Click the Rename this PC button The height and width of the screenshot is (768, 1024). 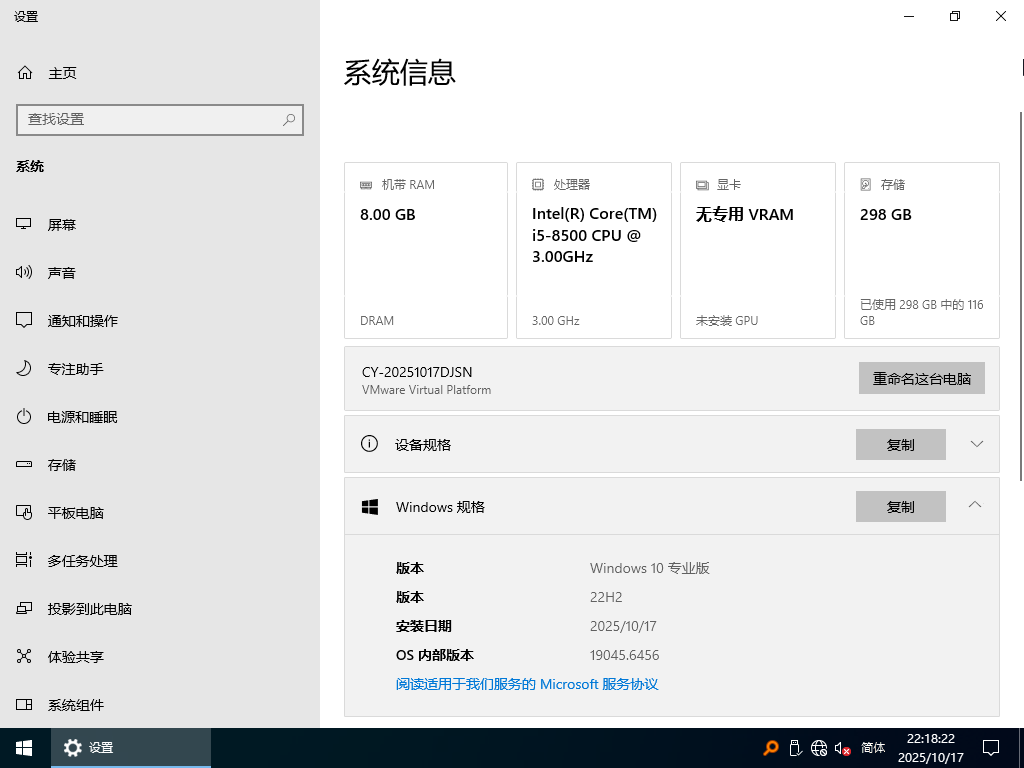coord(921,378)
